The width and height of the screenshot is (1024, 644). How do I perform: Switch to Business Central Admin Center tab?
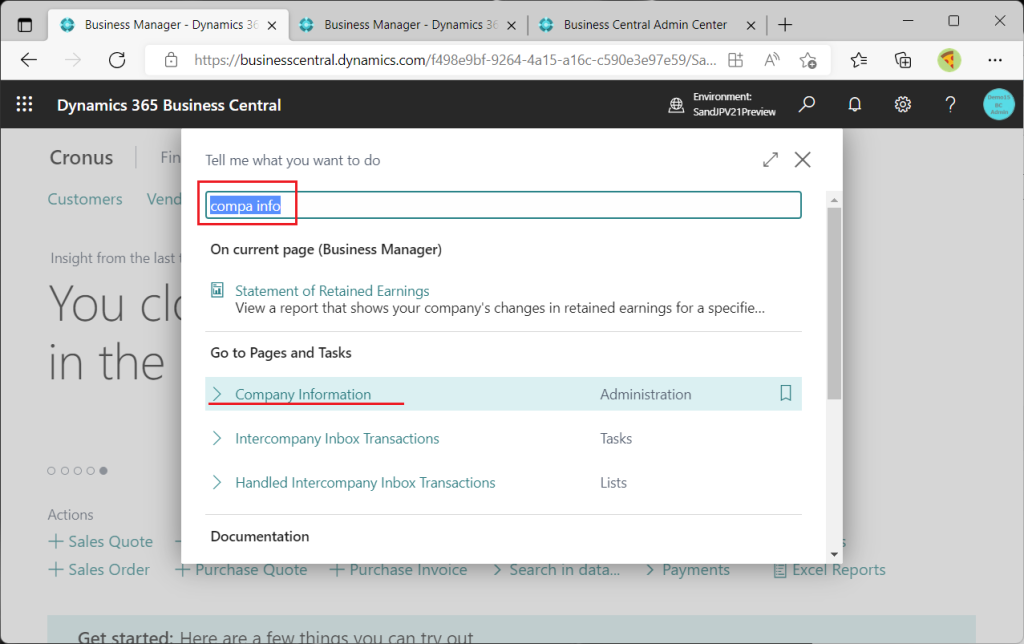point(648,25)
